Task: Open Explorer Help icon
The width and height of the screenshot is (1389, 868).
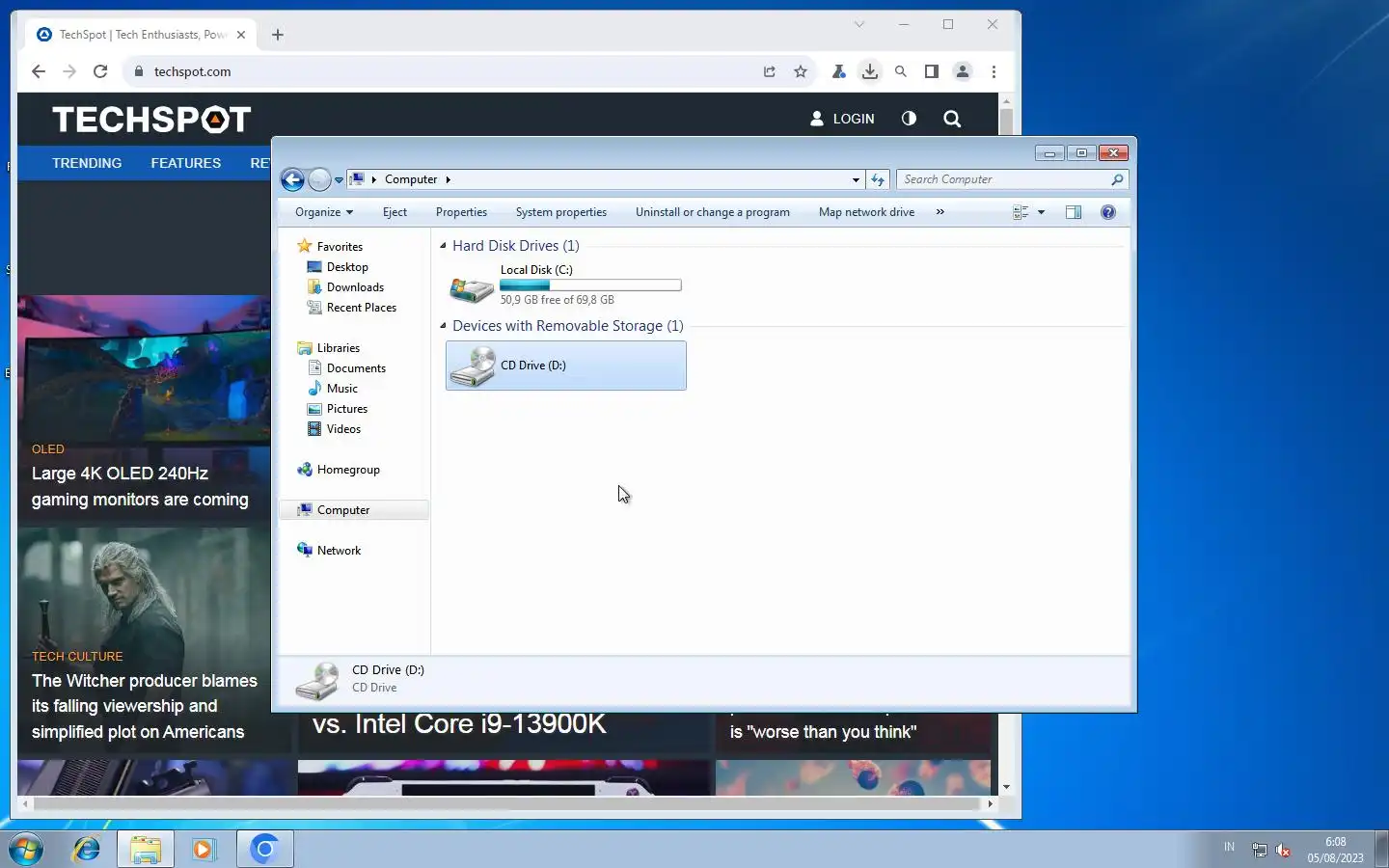Action: (1108, 212)
